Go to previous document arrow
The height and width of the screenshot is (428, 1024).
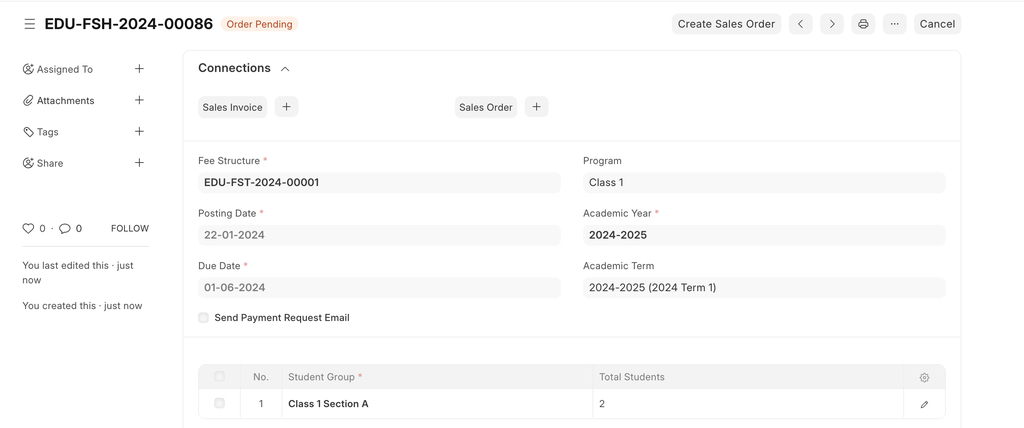pyautogui.click(x=800, y=24)
